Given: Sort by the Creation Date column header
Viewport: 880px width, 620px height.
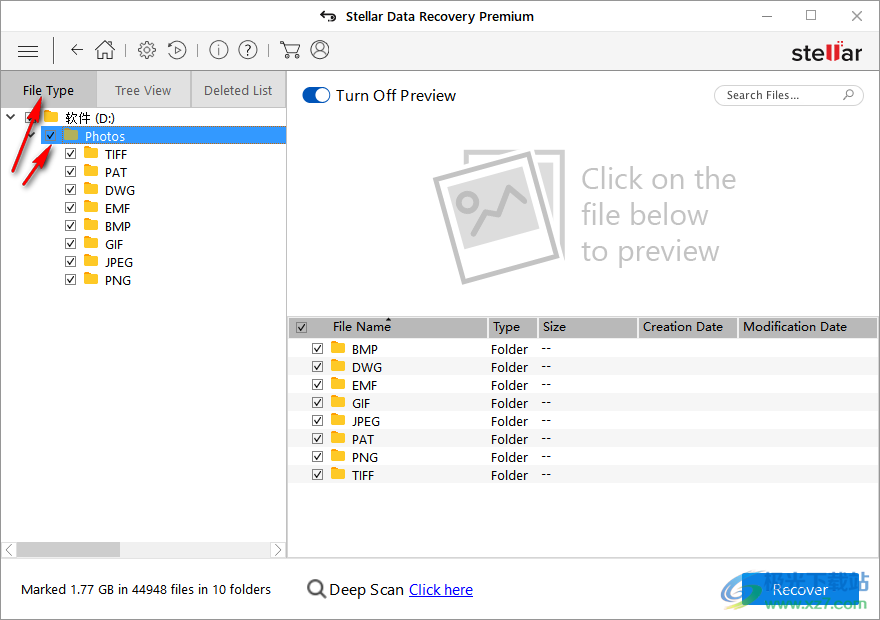Looking at the screenshot, I should click(x=688, y=327).
